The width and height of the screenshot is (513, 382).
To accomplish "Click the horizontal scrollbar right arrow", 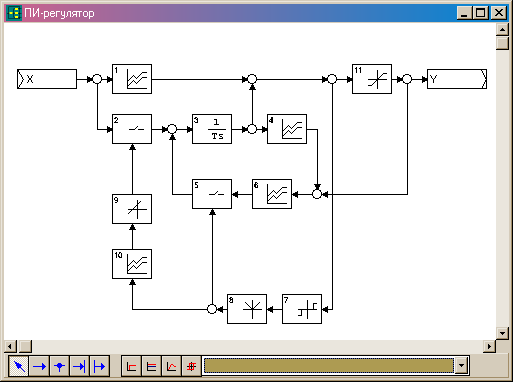I will click(489, 346).
